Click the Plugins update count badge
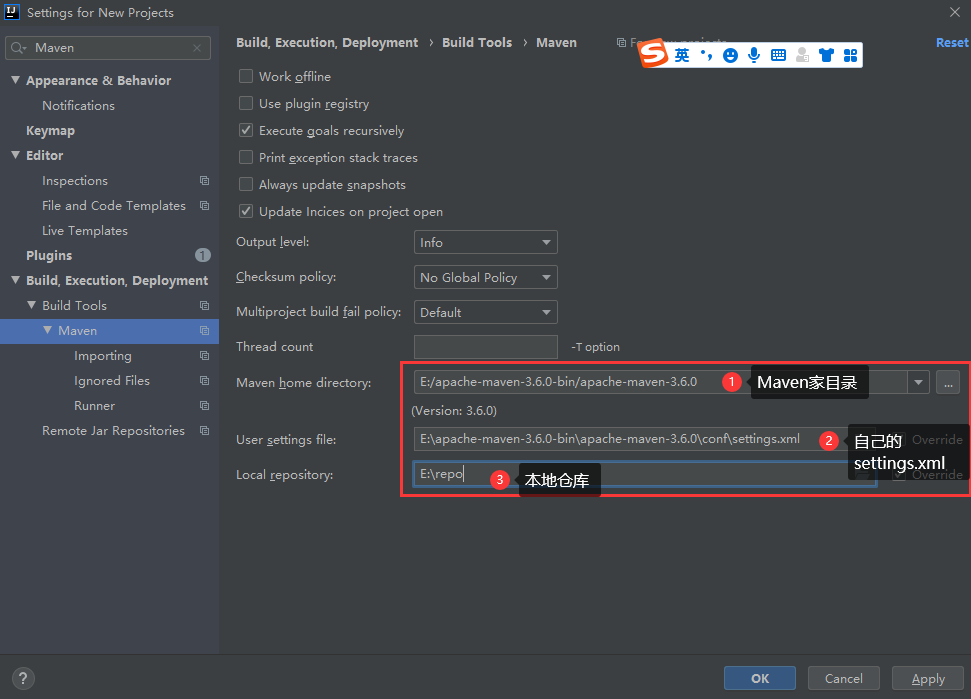This screenshot has width=971, height=699. pyautogui.click(x=202, y=255)
